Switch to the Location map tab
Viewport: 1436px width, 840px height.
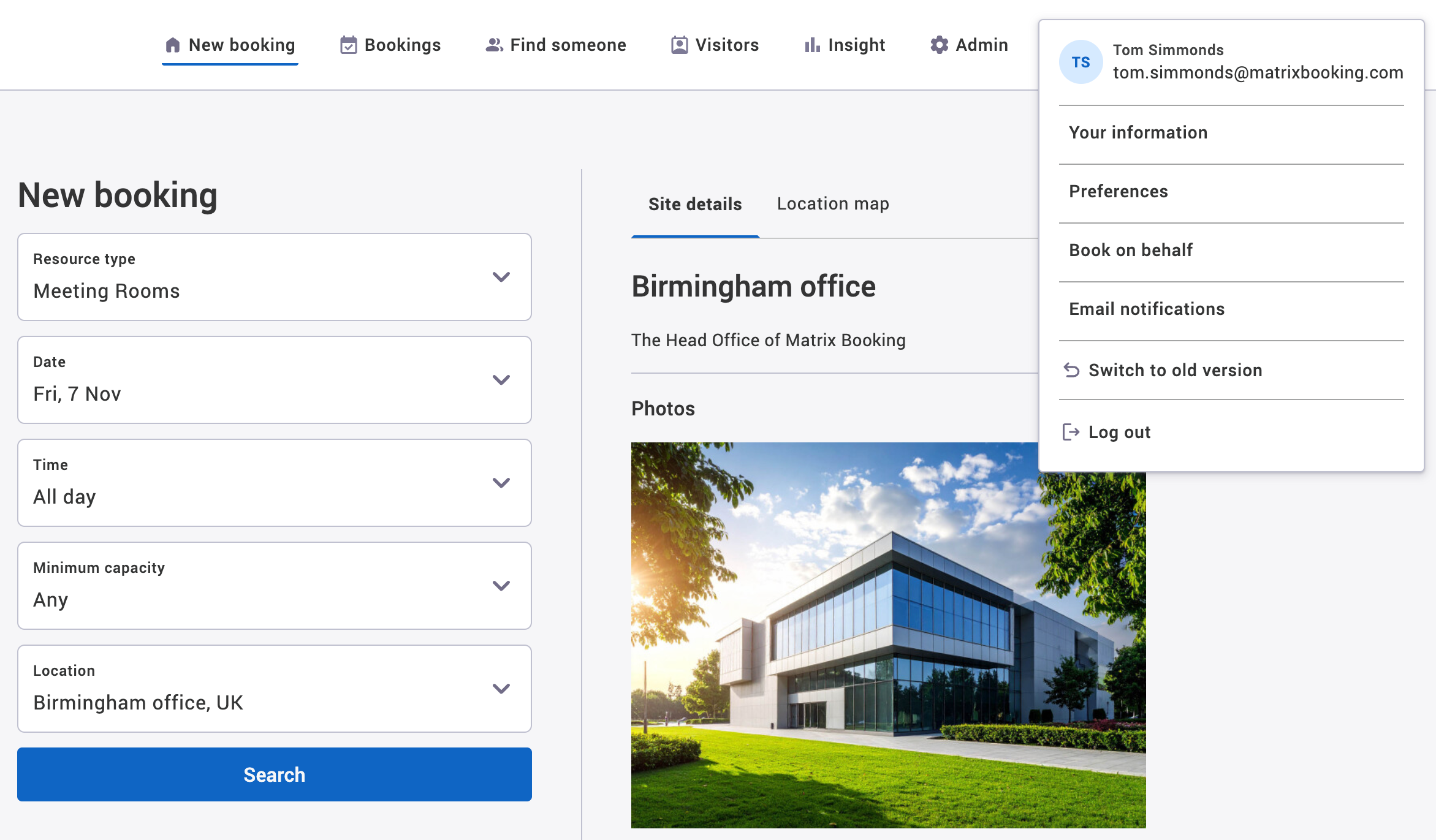click(x=832, y=204)
